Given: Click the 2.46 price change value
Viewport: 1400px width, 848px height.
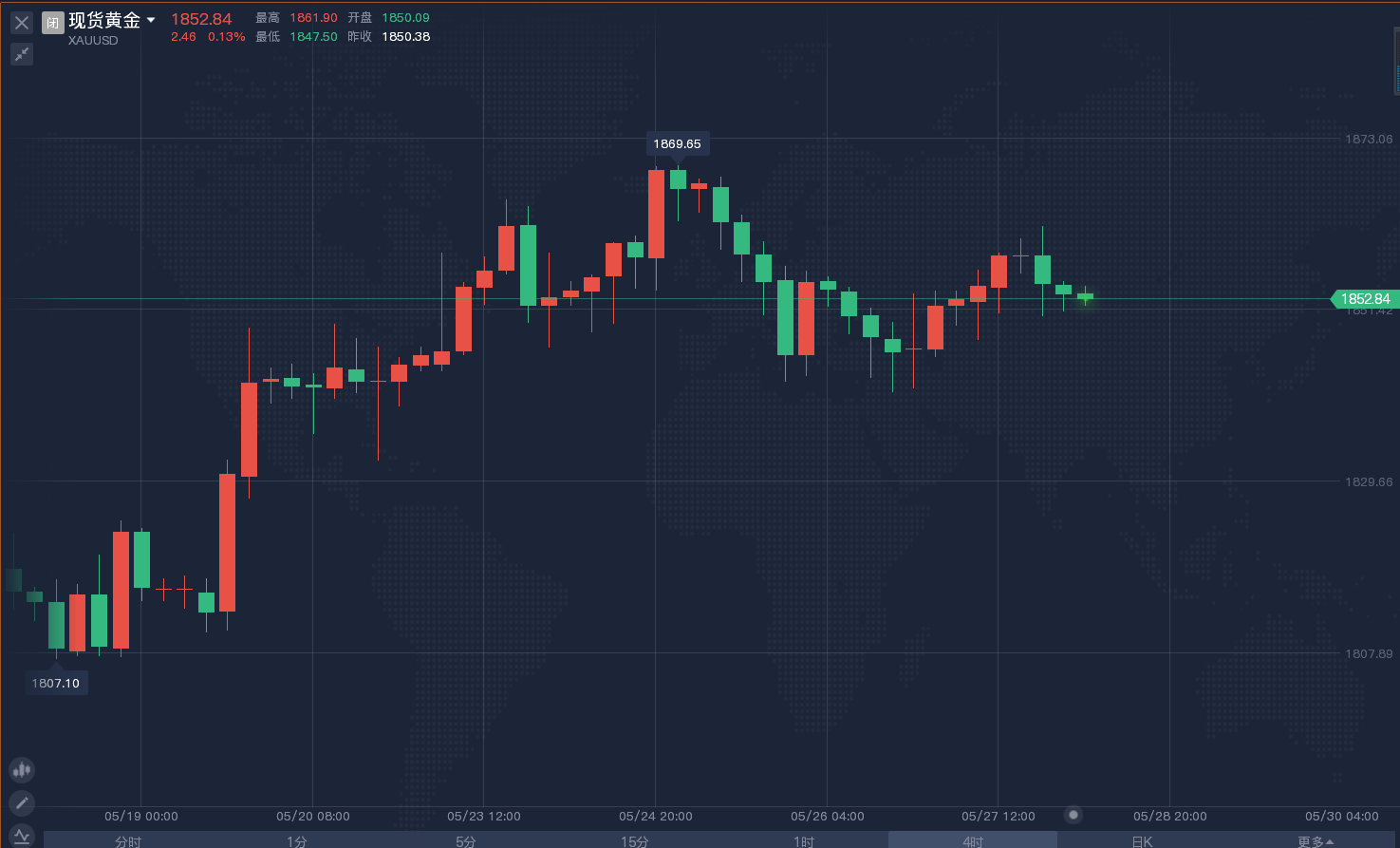Looking at the screenshot, I should click(183, 37).
